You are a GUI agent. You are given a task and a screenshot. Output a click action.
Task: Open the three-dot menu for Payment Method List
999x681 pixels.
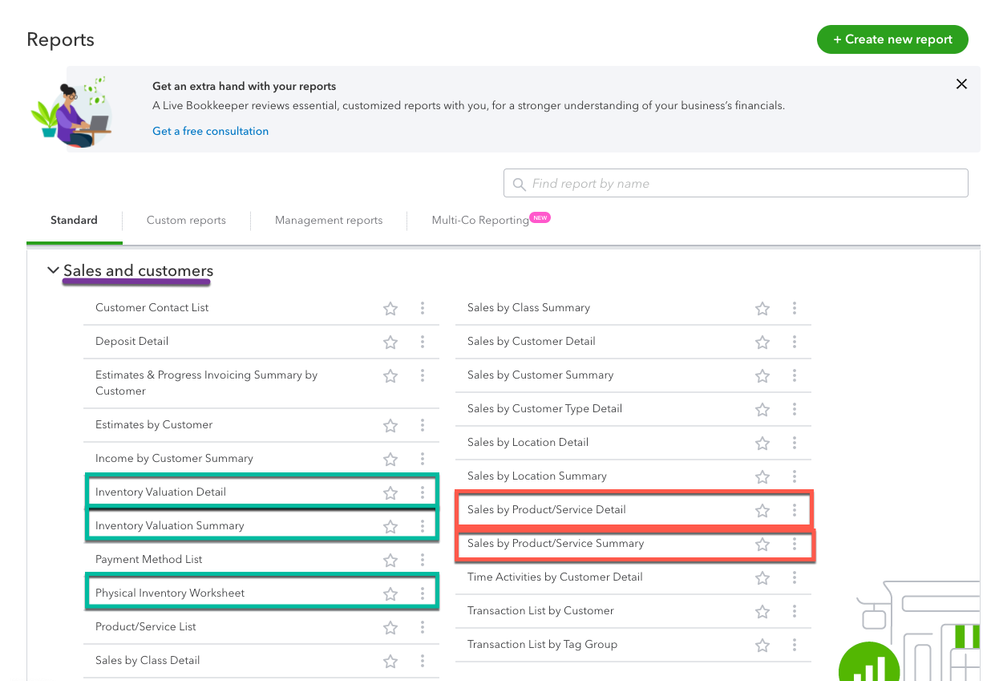[x=422, y=559]
